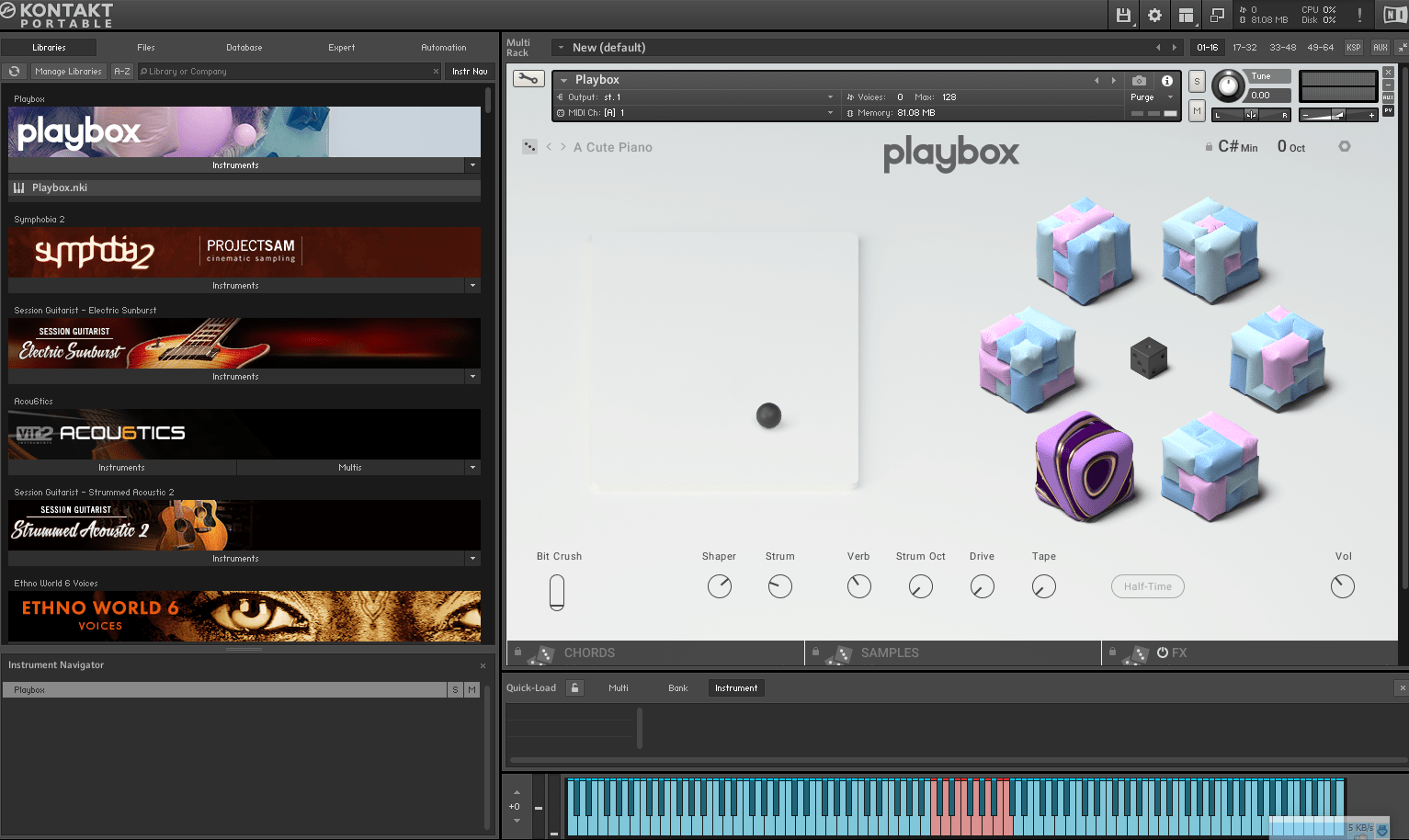This screenshot has width=1409, height=840.
Task: Toggle the Half-Time button
Action: (1148, 586)
